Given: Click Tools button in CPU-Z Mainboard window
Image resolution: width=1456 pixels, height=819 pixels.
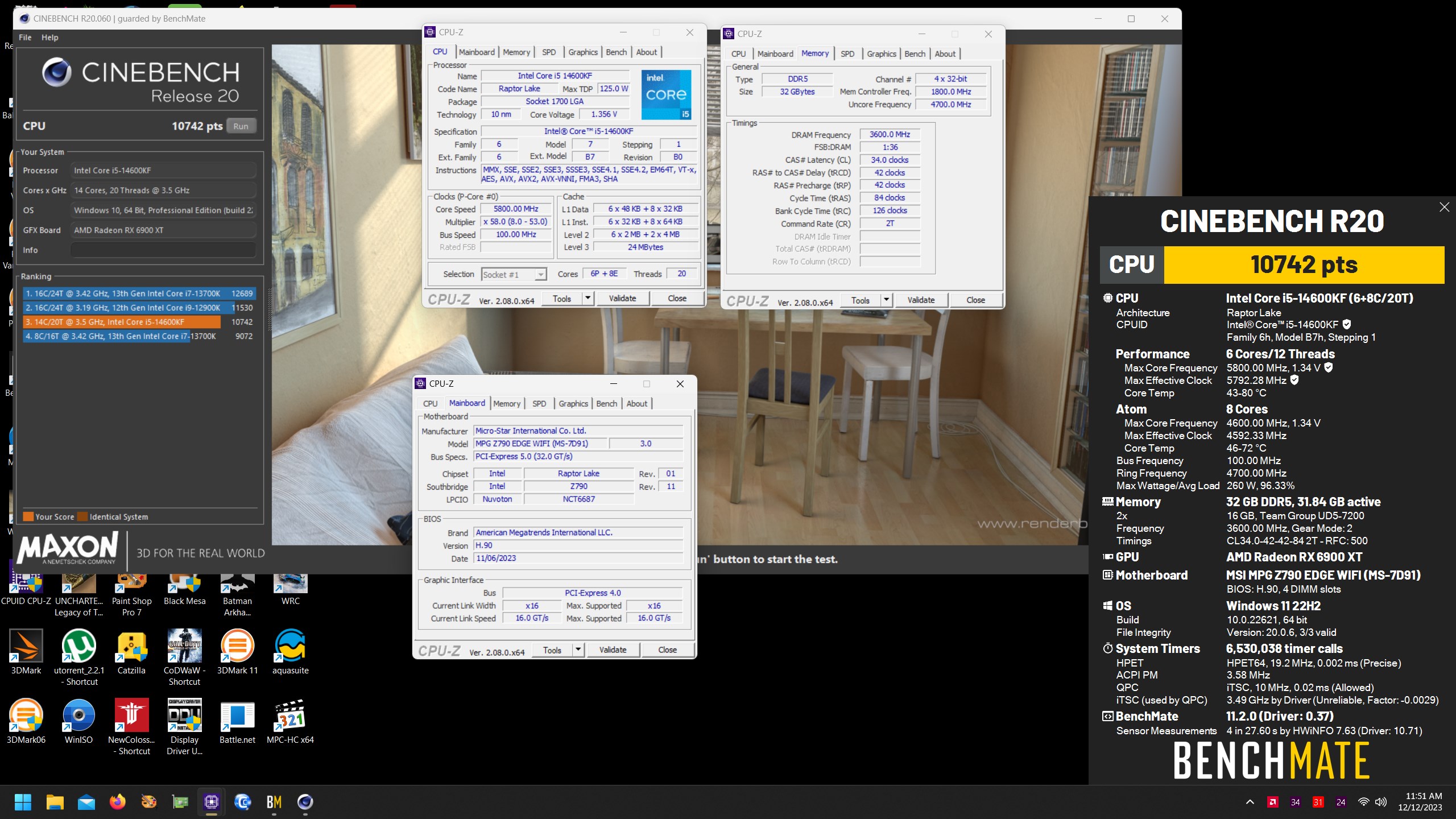Looking at the screenshot, I should (x=552, y=650).
